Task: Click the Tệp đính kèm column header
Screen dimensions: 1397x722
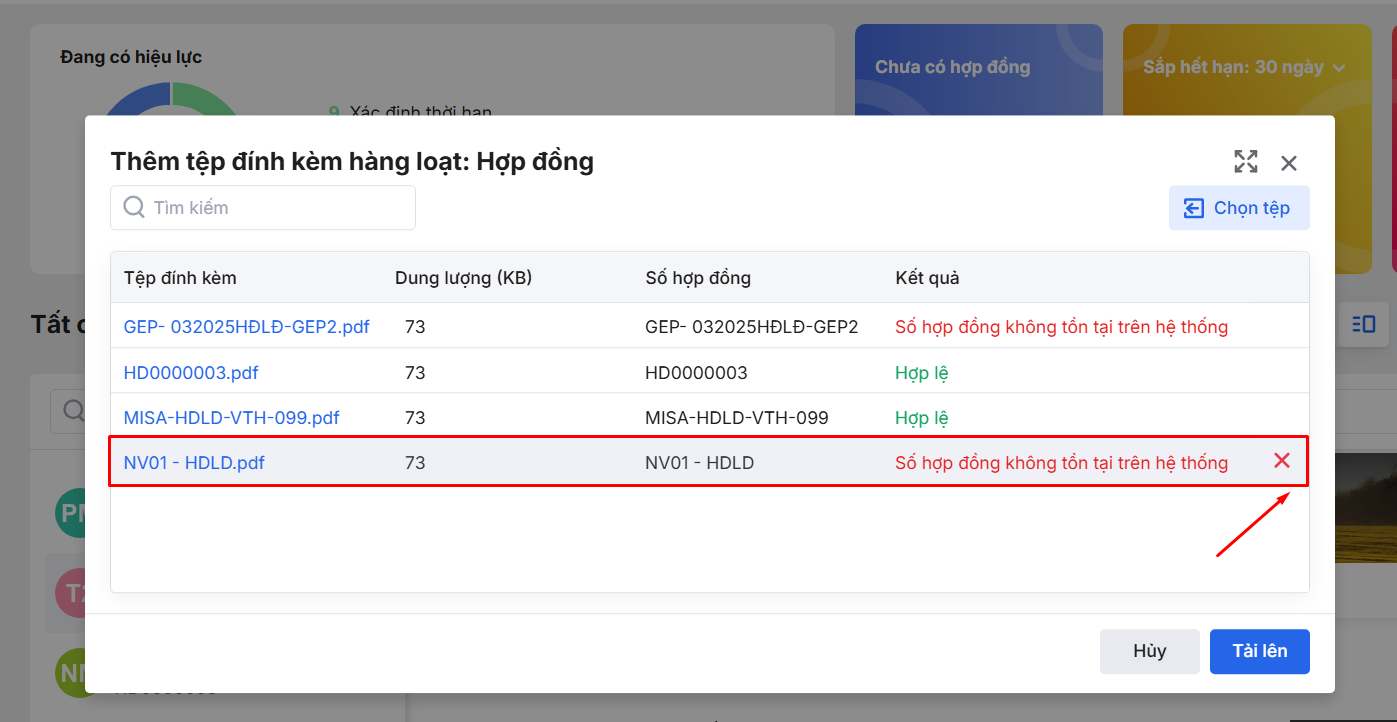Action: [180, 278]
